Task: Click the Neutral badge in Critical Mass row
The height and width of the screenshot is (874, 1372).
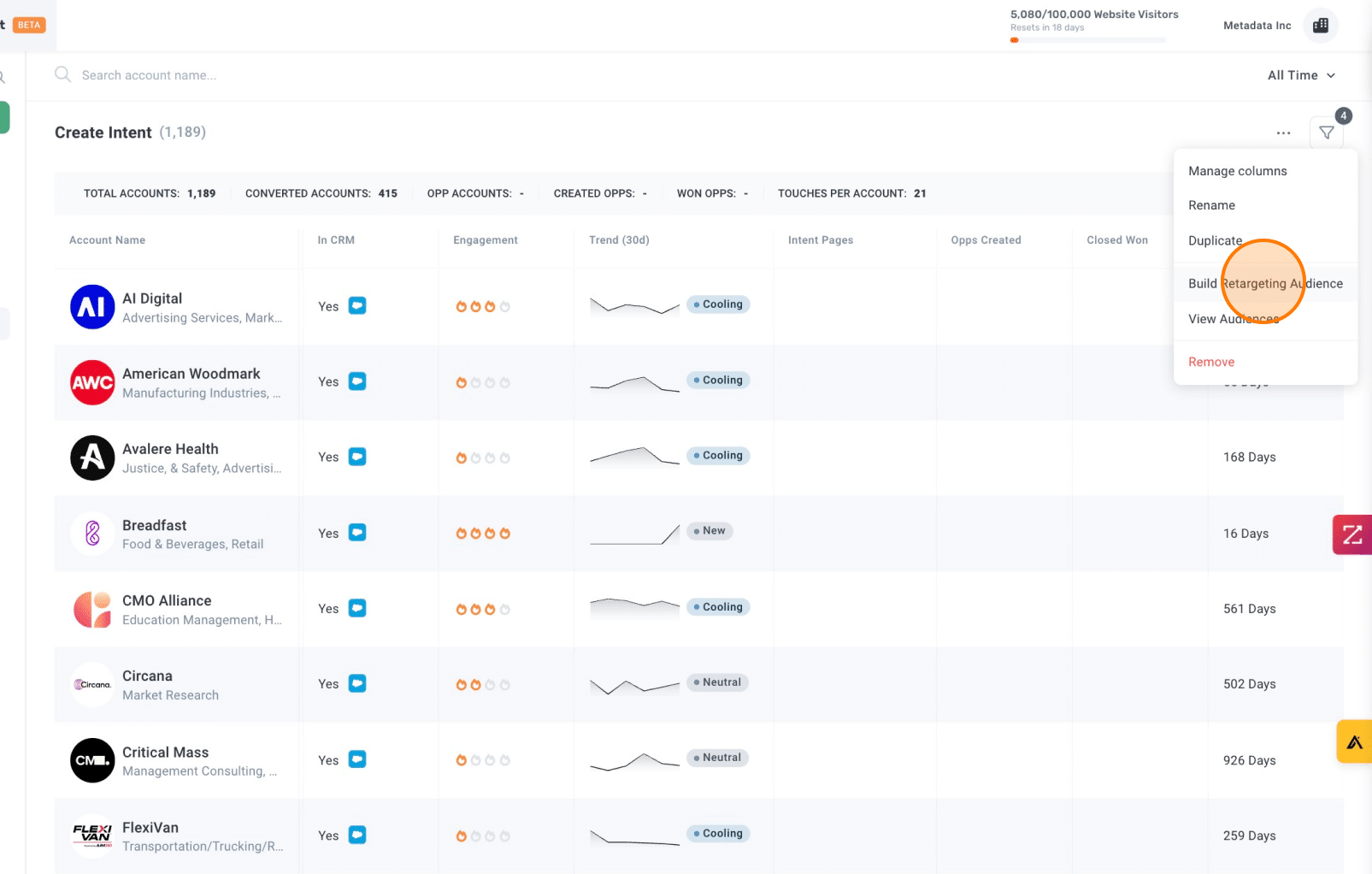Action: 717,758
